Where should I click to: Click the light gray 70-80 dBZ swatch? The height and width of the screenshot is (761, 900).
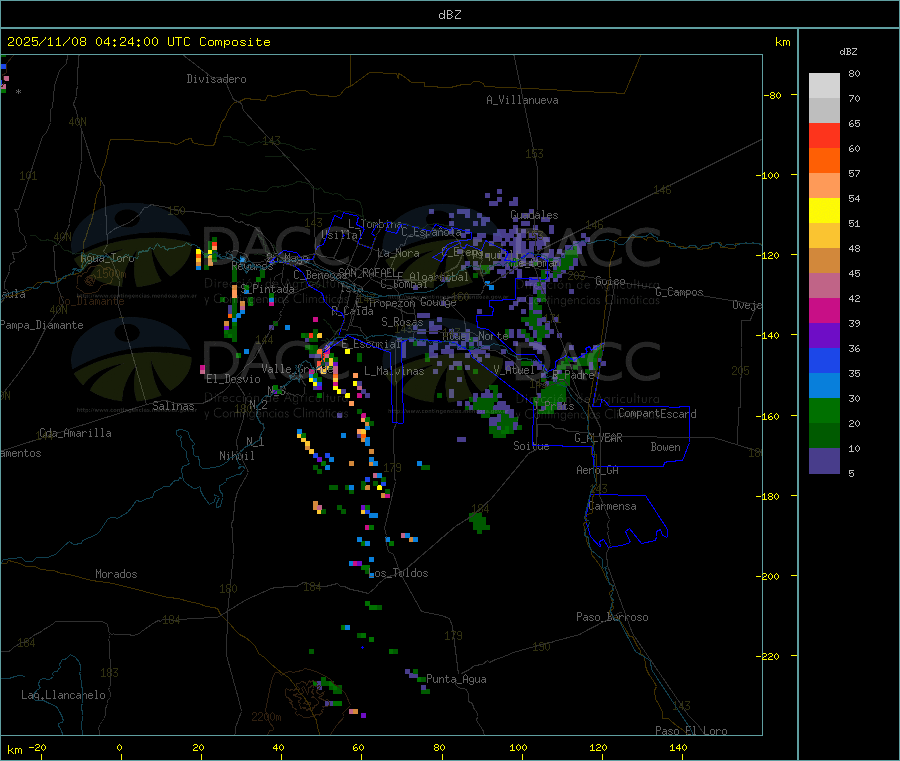(824, 86)
